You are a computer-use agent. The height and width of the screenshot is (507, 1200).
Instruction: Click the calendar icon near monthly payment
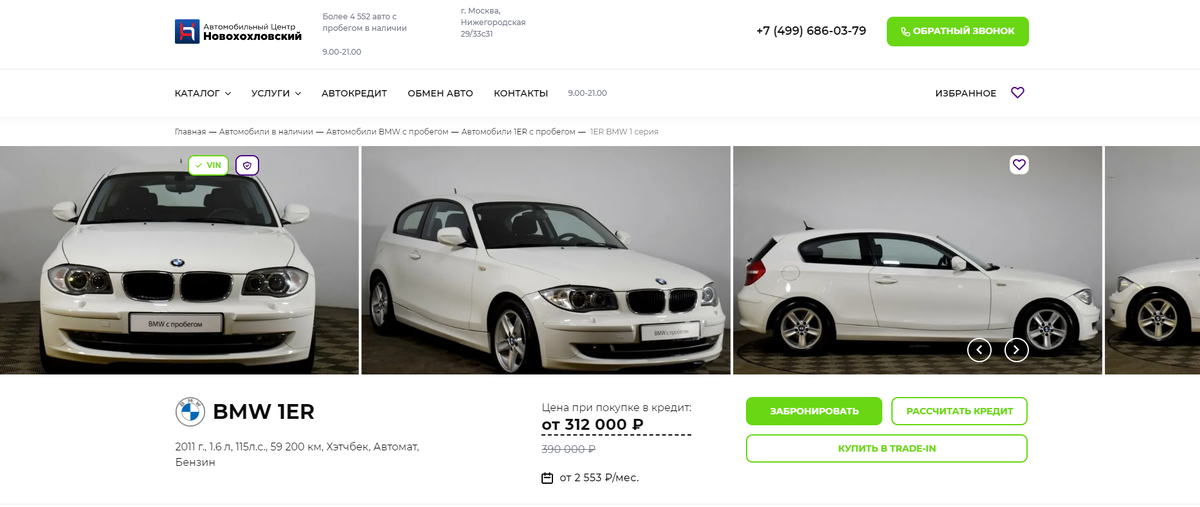(x=547, y=478)
